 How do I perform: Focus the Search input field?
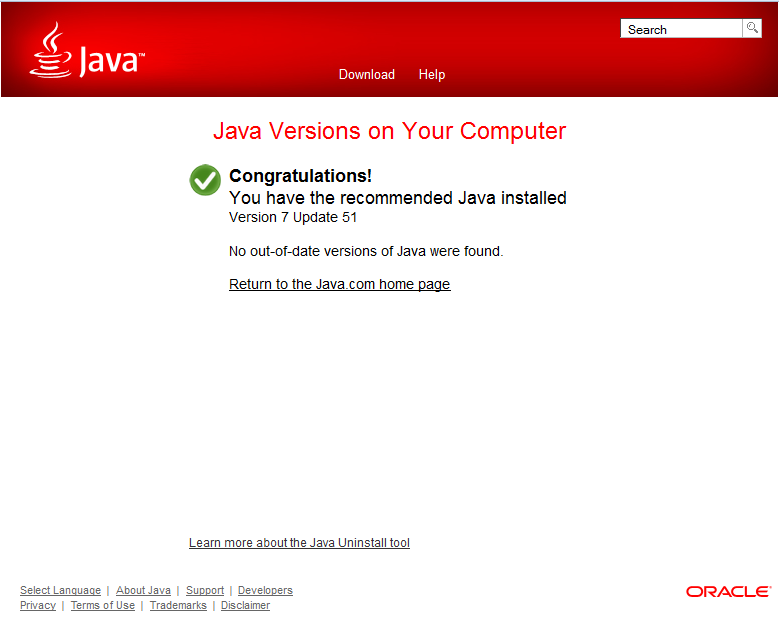(x=681, y=29)
